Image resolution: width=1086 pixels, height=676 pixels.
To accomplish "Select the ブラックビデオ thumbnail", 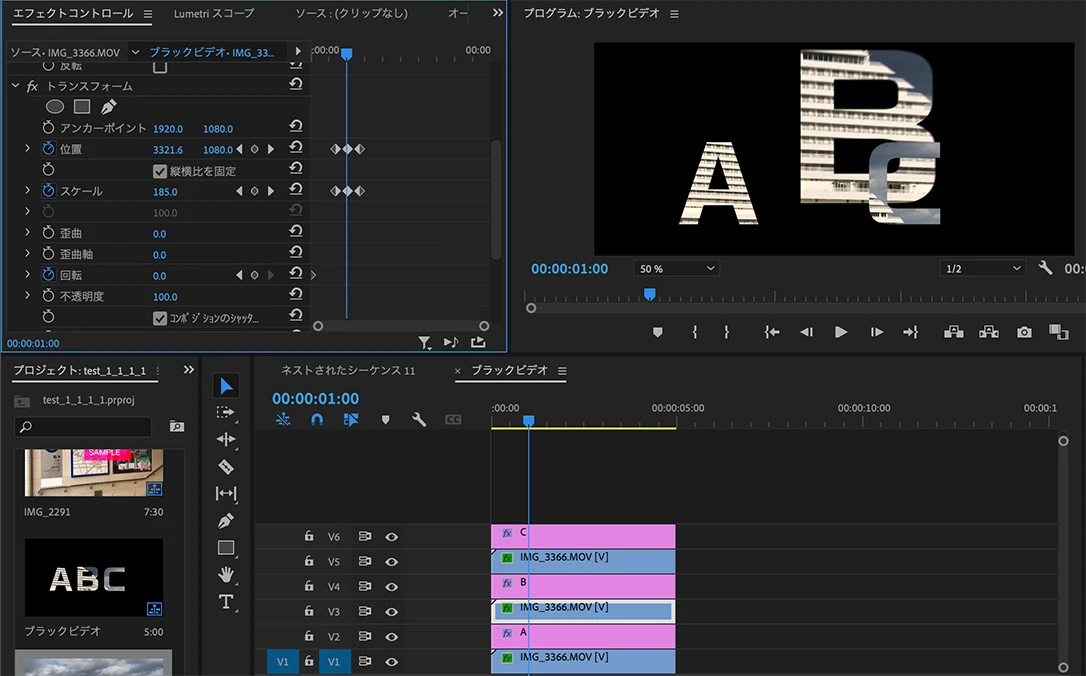I will [x=94, y=578].
